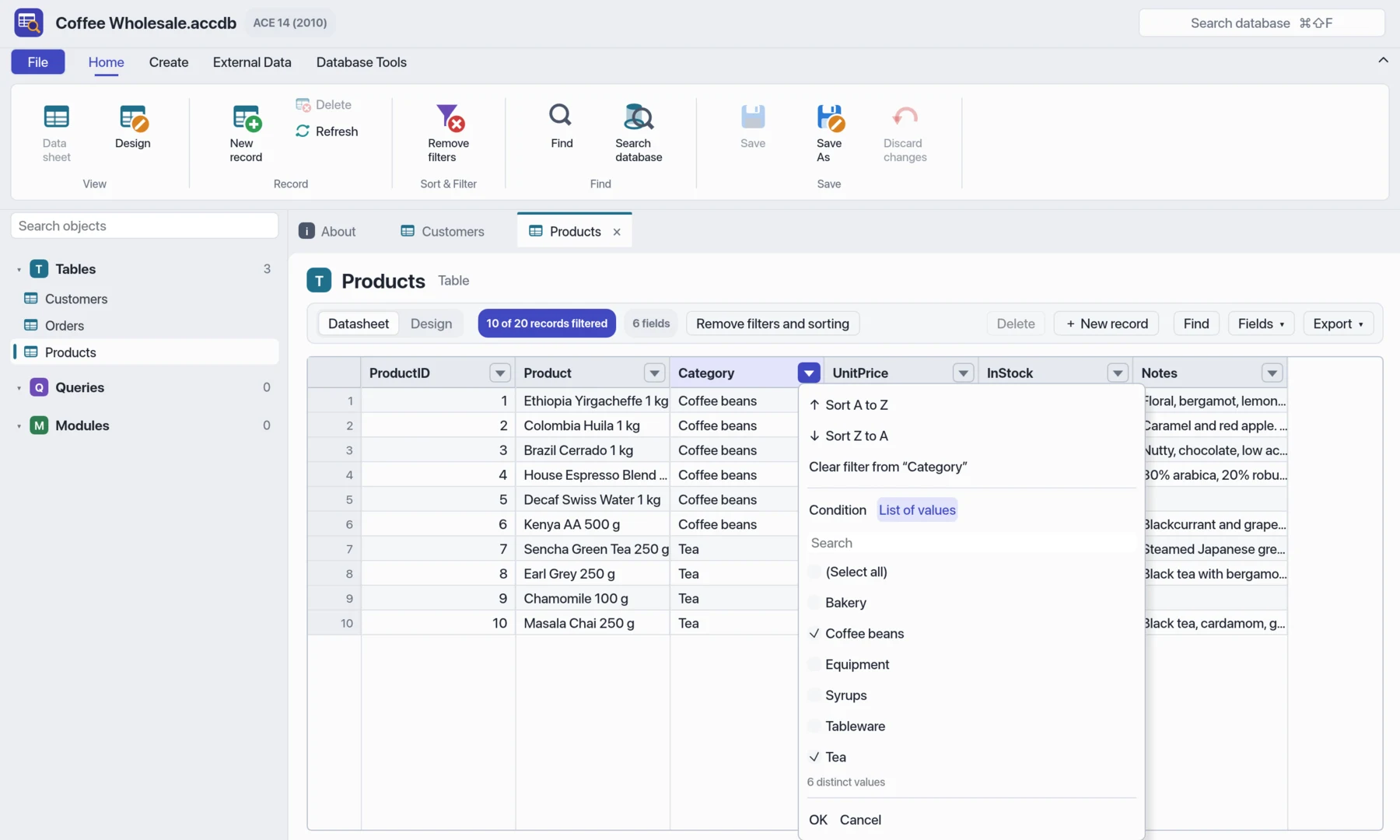
Task: Open the Export dropdown menu
Action: 1338,324
